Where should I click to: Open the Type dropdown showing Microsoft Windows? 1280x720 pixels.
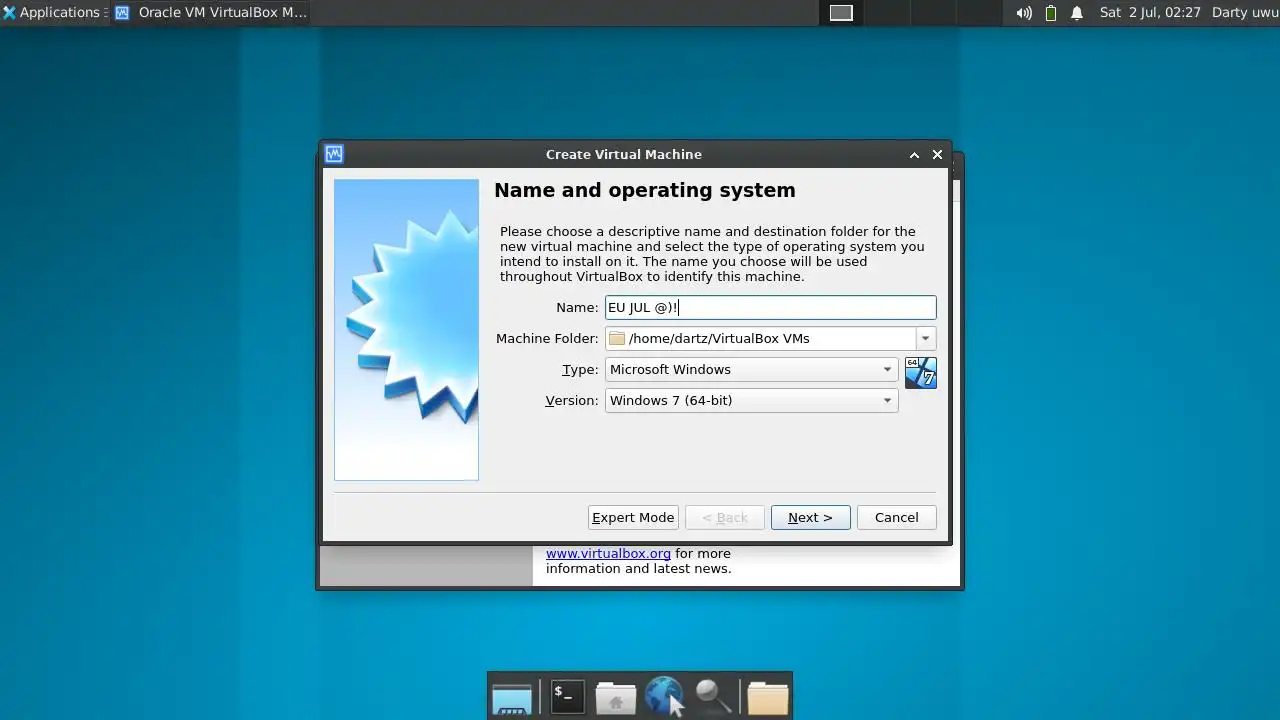point(751,369)
